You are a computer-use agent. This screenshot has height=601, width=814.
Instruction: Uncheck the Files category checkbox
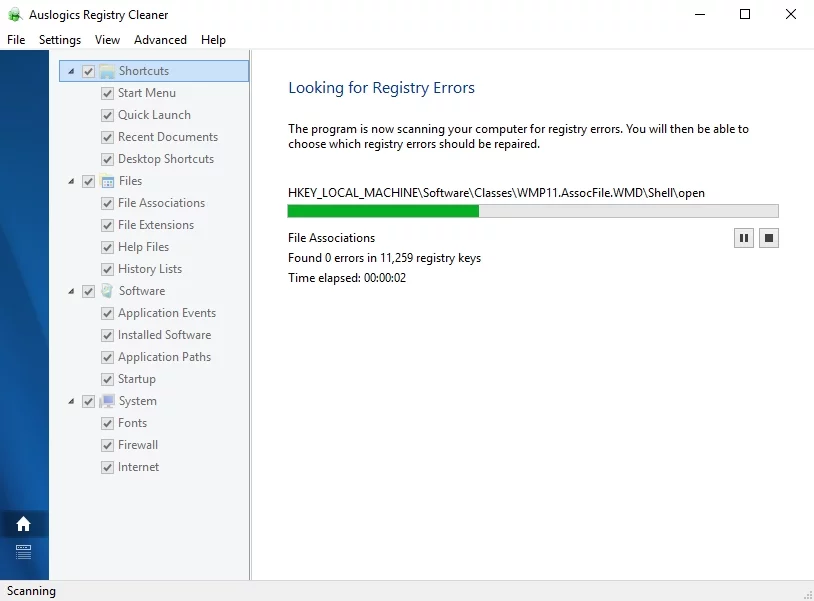click(x=88, y=181)
